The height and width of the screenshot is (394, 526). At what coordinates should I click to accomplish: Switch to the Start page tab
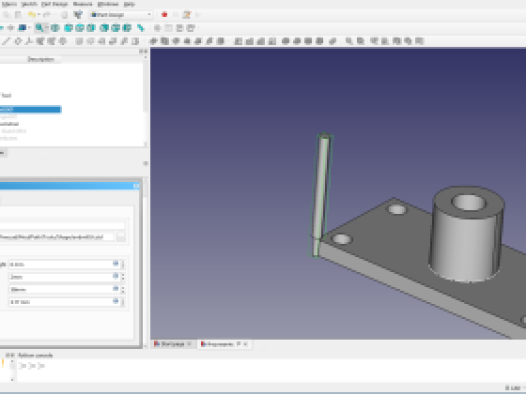(172, 344)
